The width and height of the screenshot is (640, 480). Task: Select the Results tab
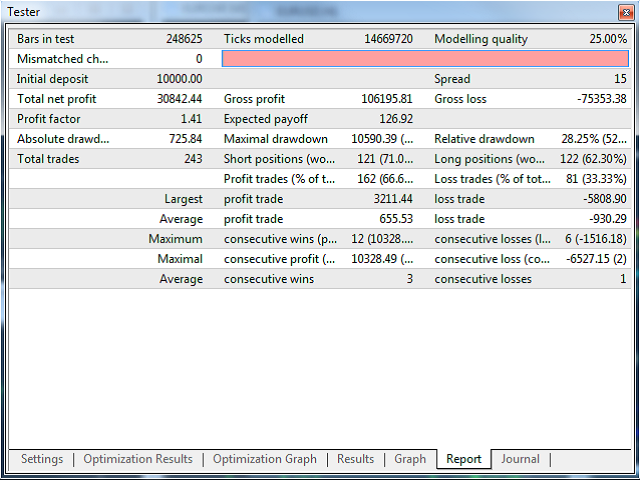(355, 459)
